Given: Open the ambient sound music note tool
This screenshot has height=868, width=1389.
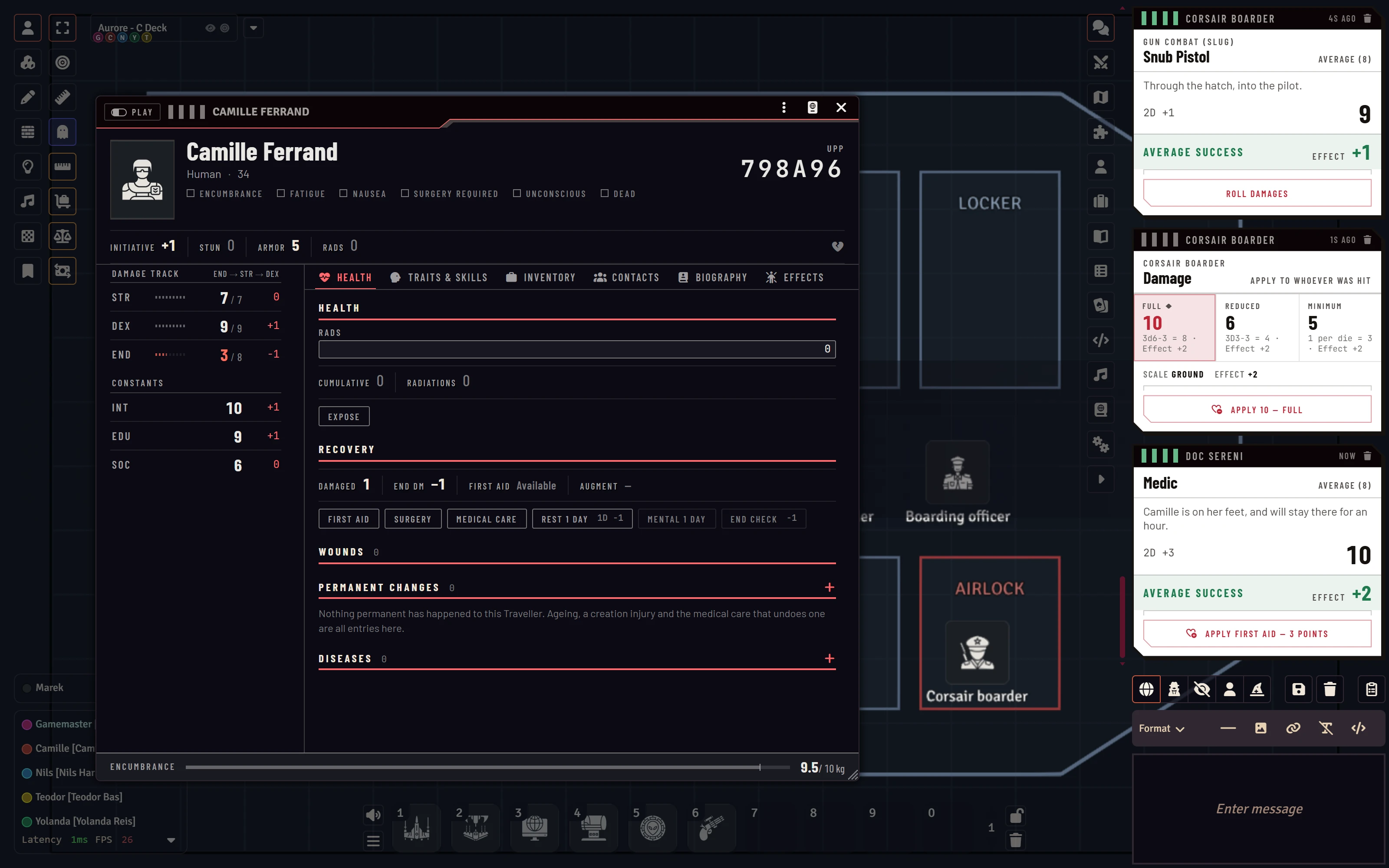Looking at the screenshot, I should [27, 201].
